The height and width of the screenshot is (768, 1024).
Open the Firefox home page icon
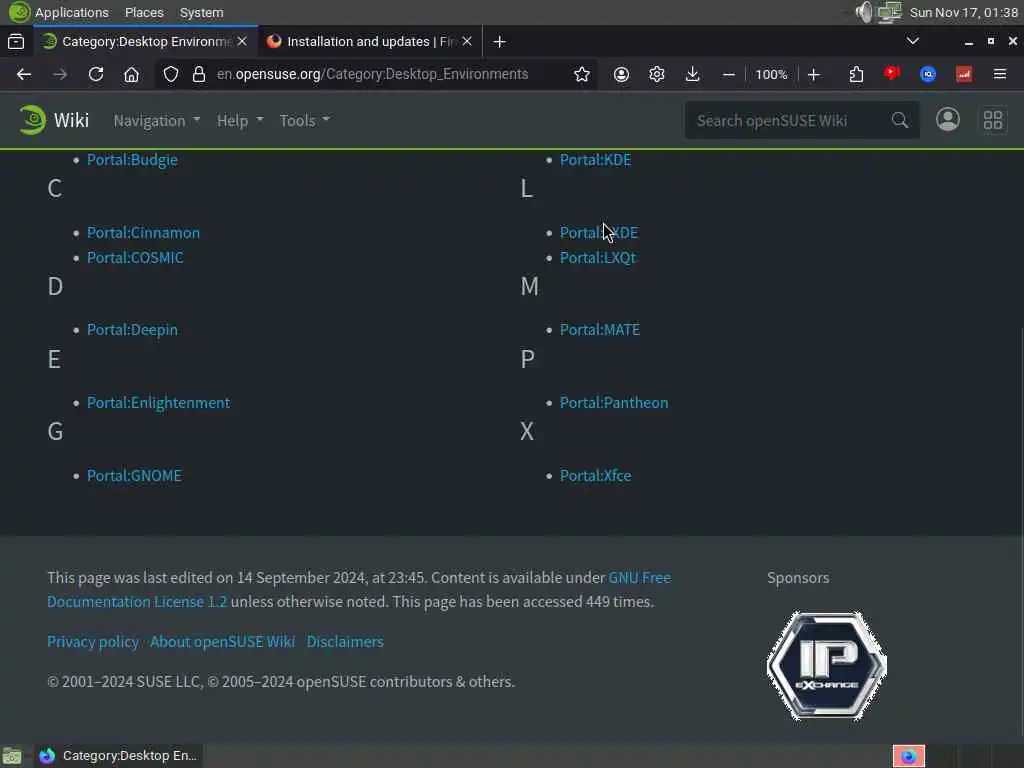131,74
